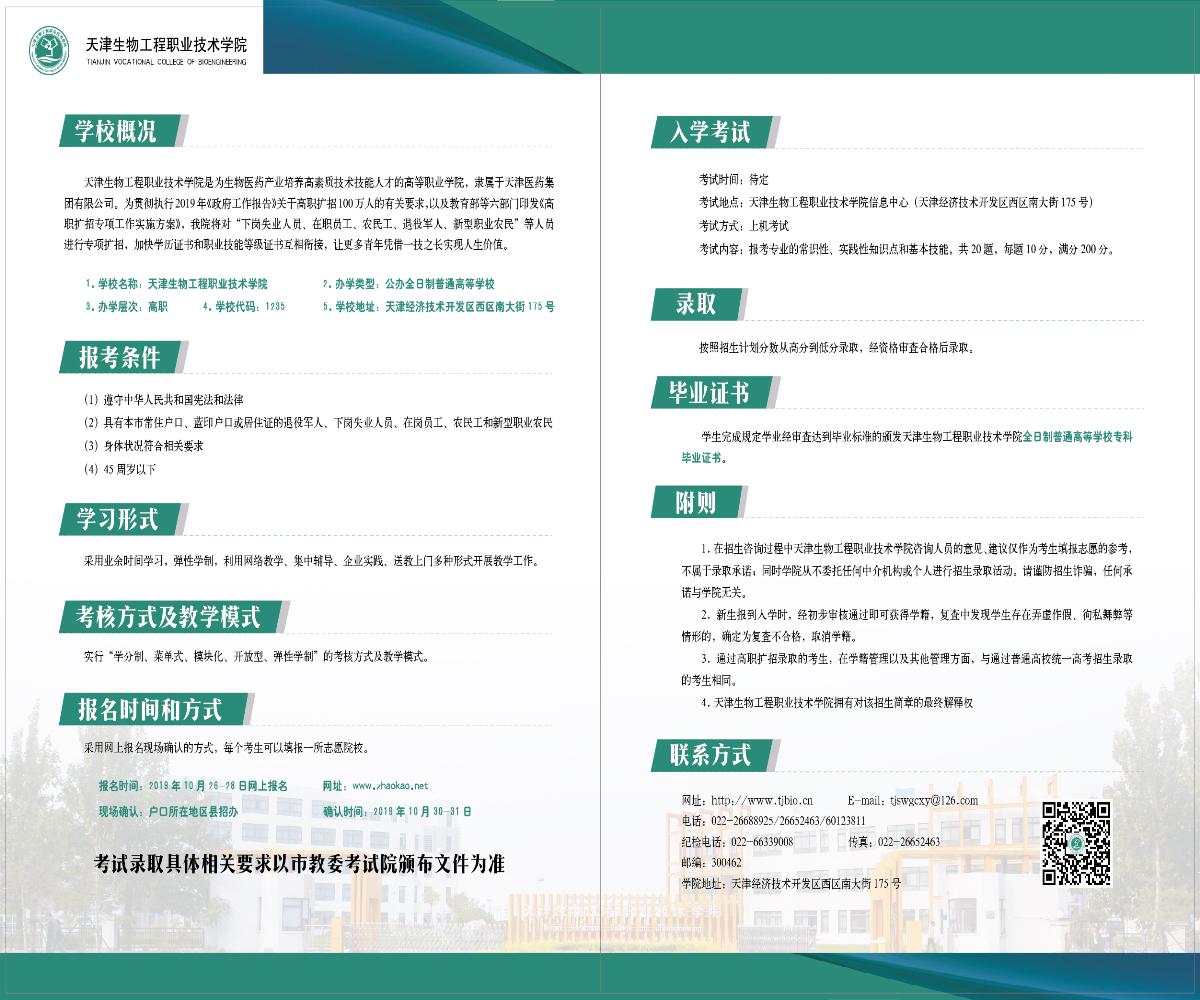Select the 考核方式及教学模式 section heading

(x=168, y=616)
